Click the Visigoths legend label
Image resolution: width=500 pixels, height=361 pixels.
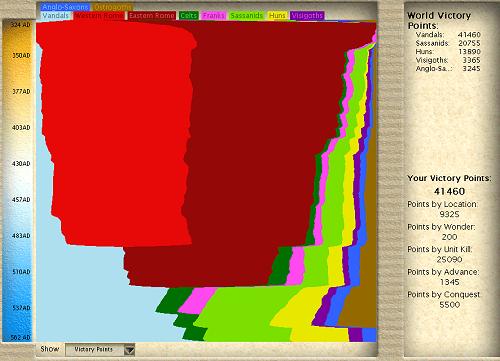(x=307, y=16)
